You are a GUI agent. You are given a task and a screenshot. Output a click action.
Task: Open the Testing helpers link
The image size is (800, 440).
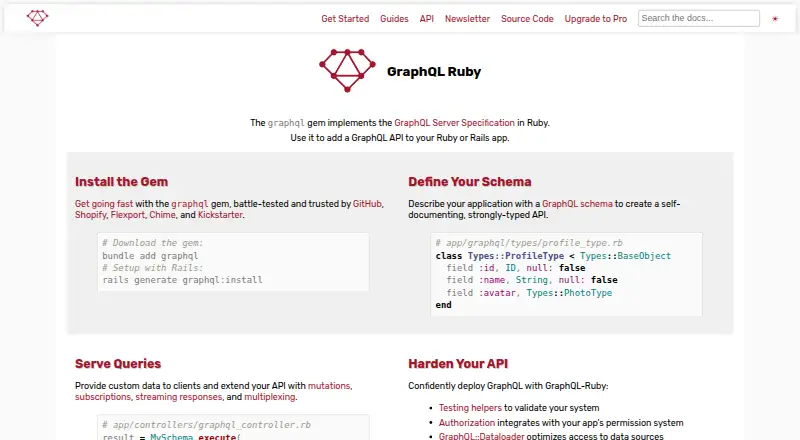pos(470,408)
